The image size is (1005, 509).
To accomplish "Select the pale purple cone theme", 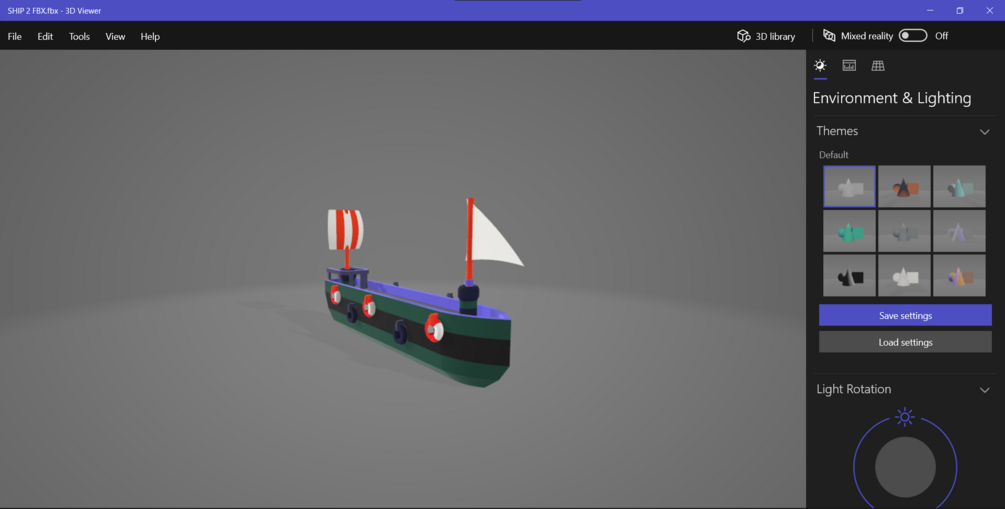I will point(959,231).
